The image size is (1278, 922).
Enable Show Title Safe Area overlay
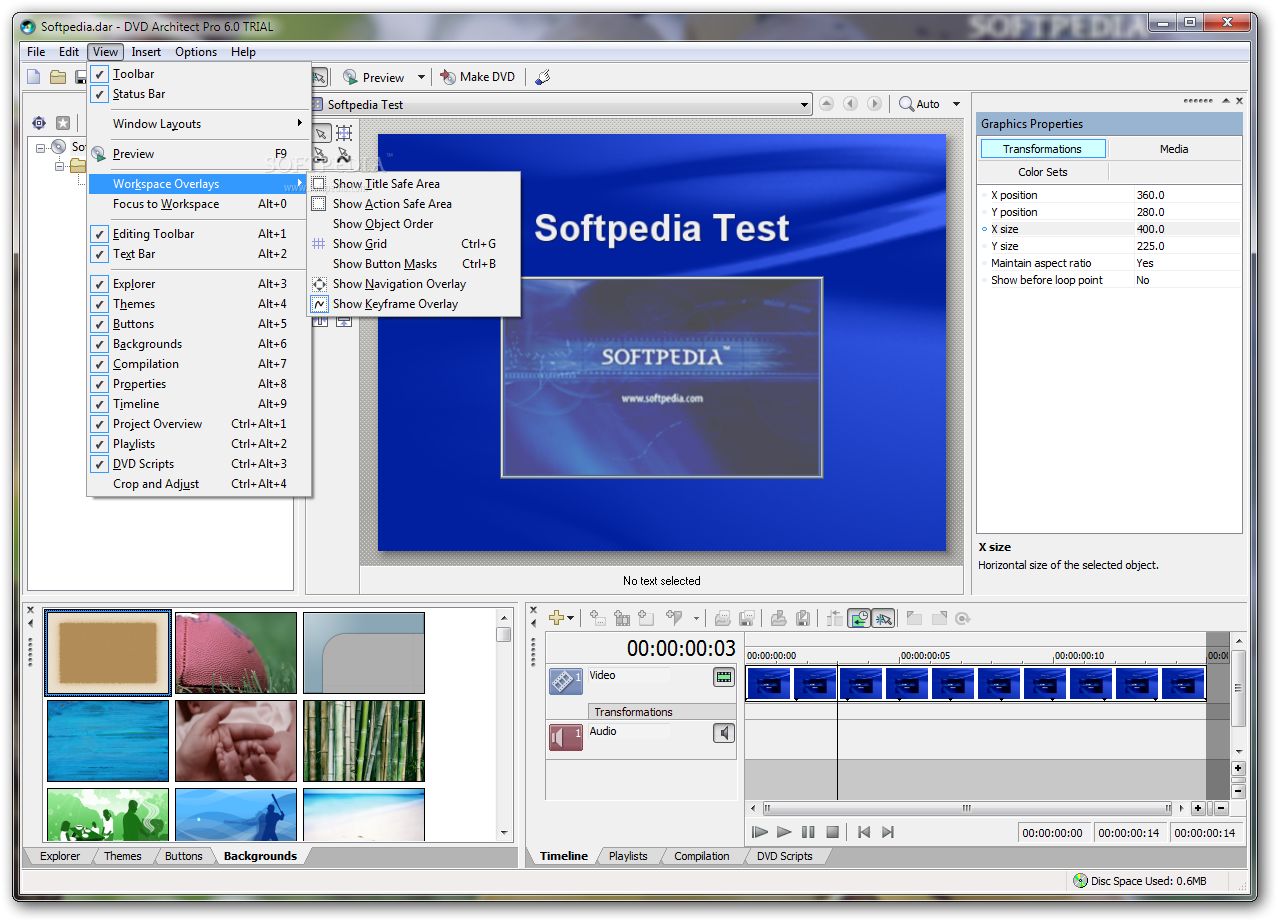click(414, 184)
